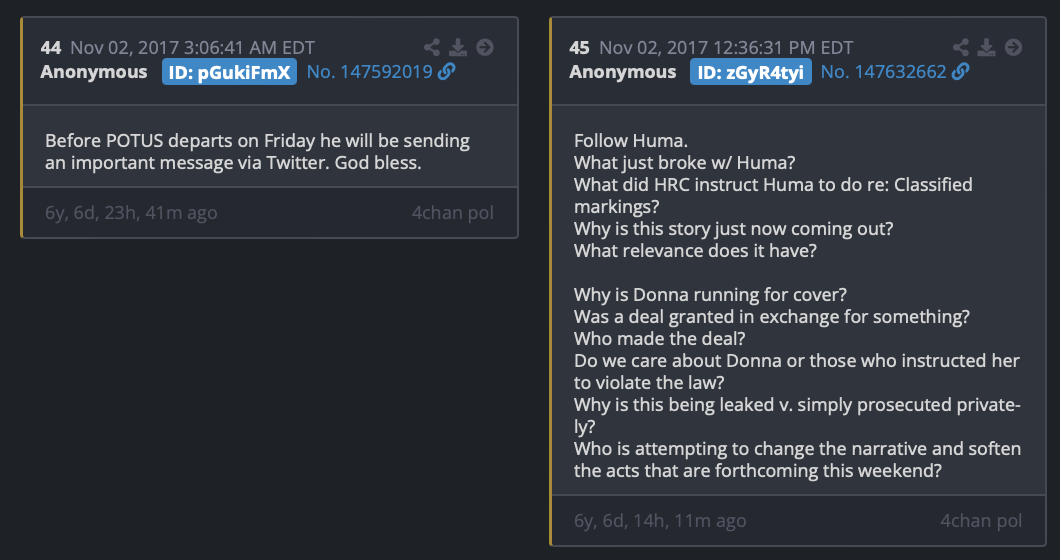Go to post 45 with arrow circle icon

1013,47
